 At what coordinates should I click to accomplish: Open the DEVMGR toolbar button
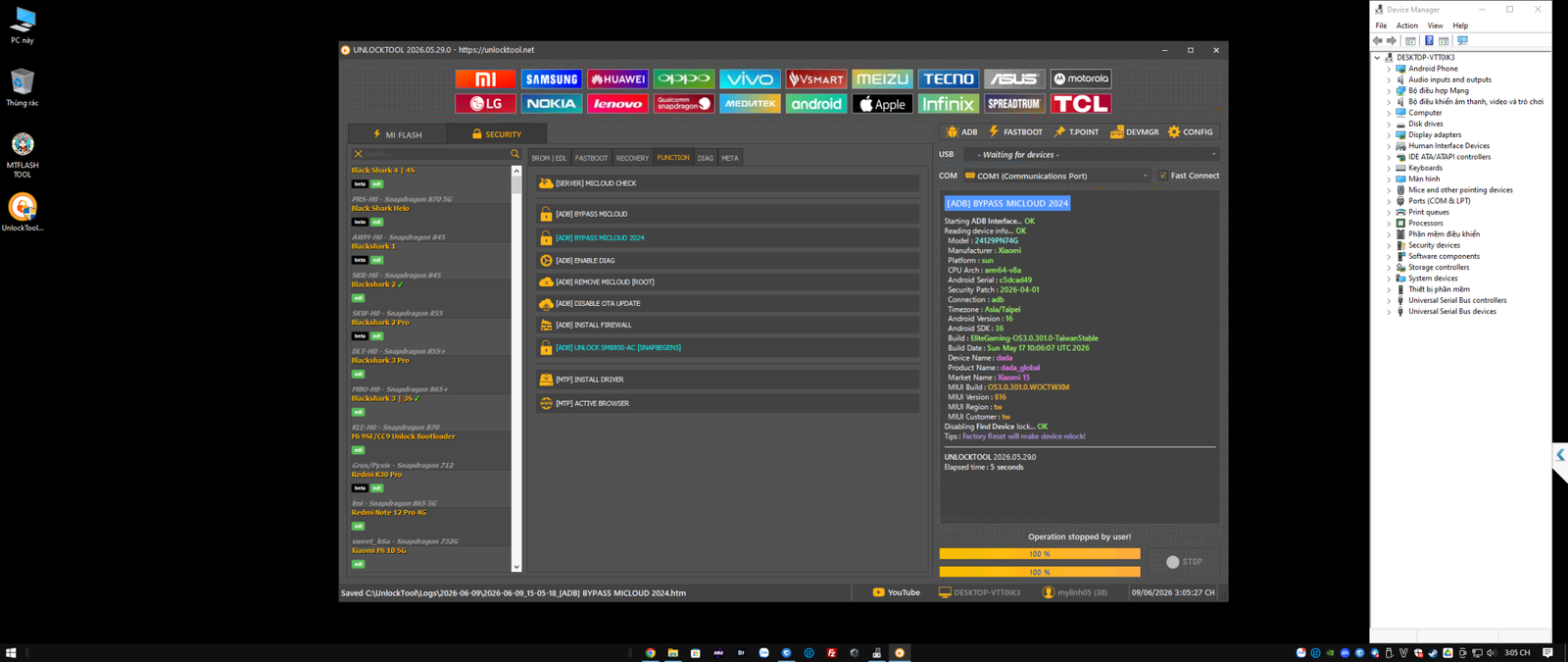[1135, 131]
